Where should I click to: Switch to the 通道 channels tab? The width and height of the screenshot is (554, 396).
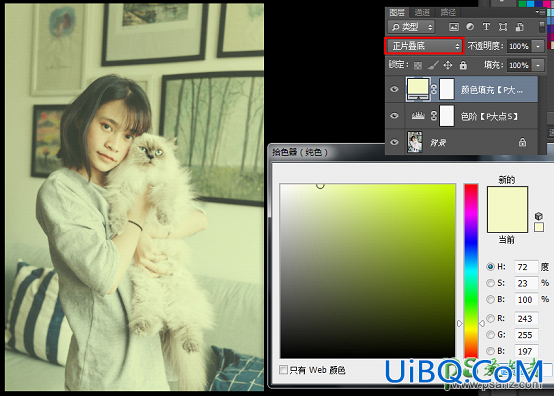coord(422,13)
